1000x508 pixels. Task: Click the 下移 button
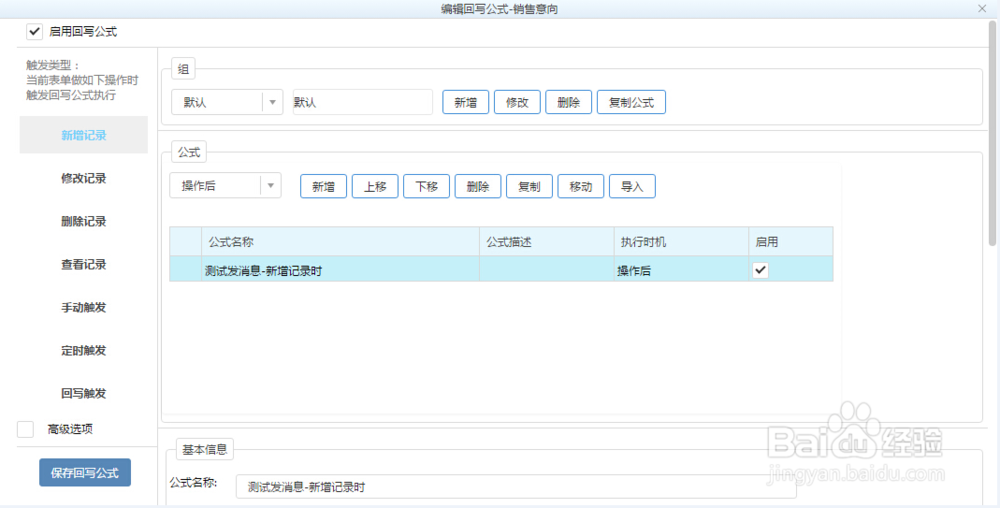coord(427,186)
